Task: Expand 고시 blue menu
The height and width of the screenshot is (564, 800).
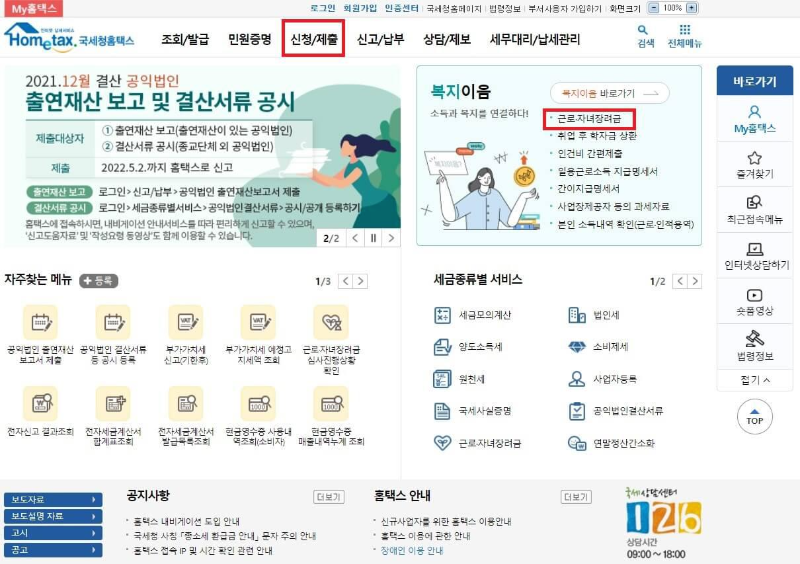Action: [53, 533]
